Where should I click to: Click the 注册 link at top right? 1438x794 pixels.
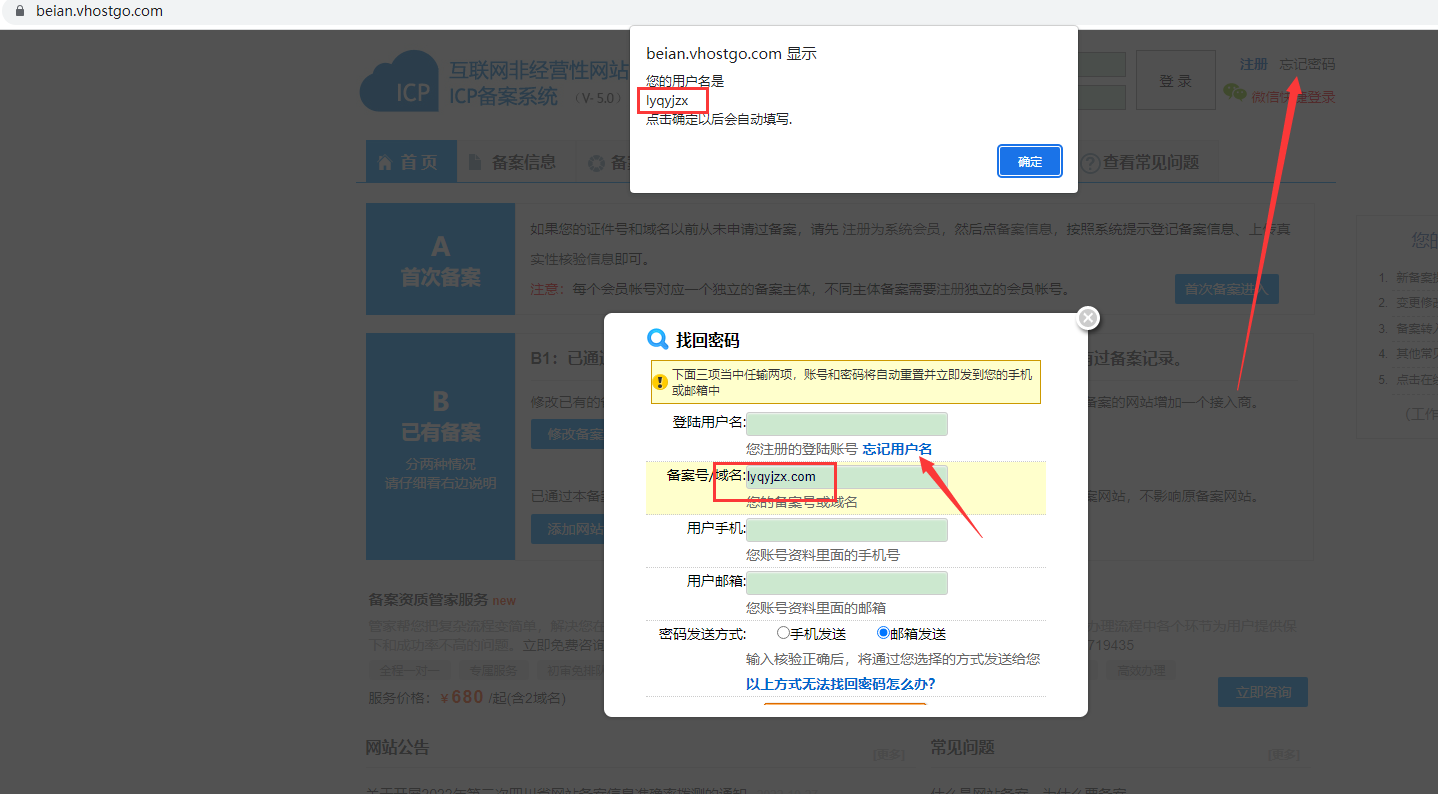[1253, 64]
